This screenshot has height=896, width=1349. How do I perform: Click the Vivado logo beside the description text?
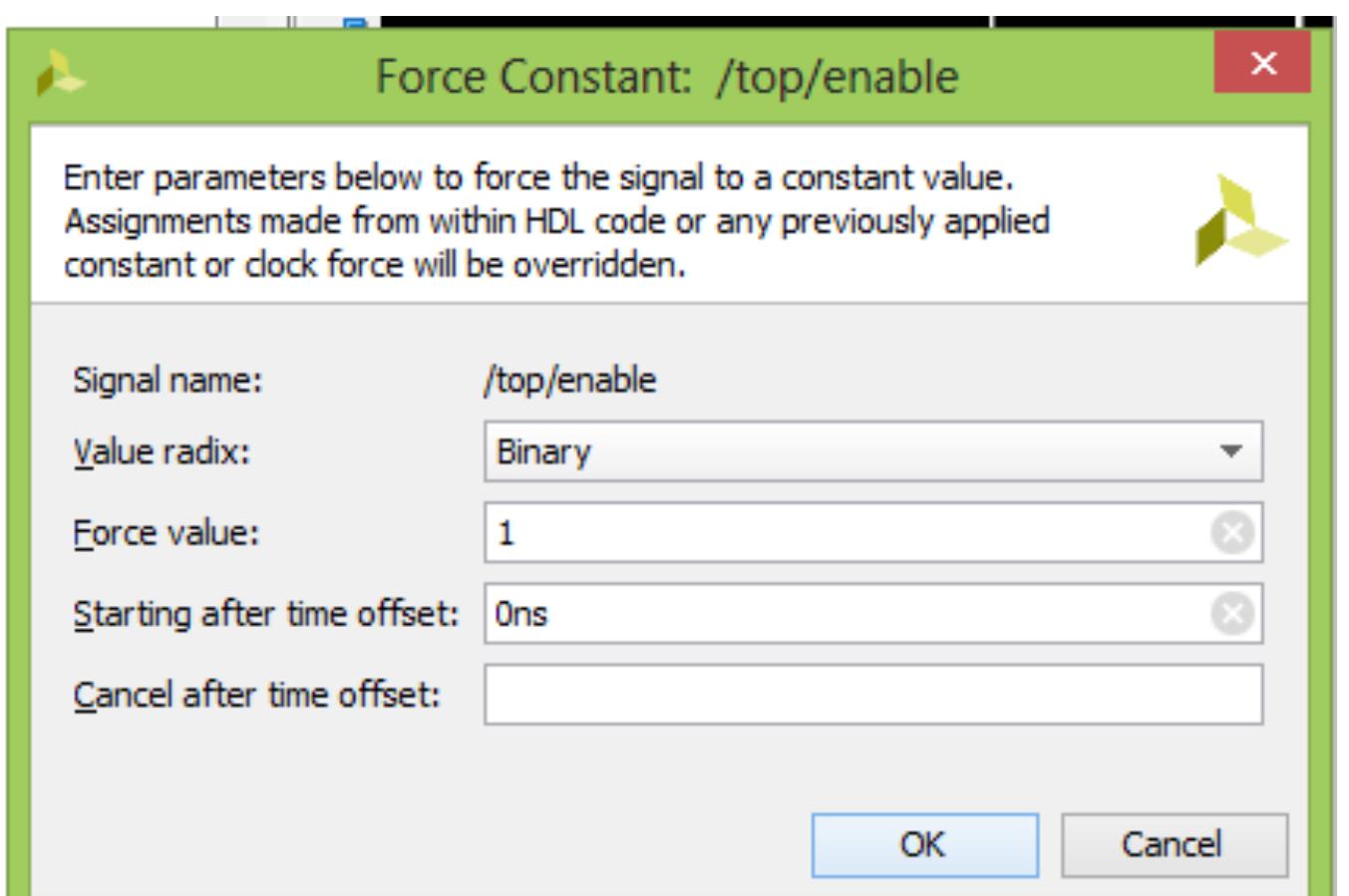click(1238, 222)
